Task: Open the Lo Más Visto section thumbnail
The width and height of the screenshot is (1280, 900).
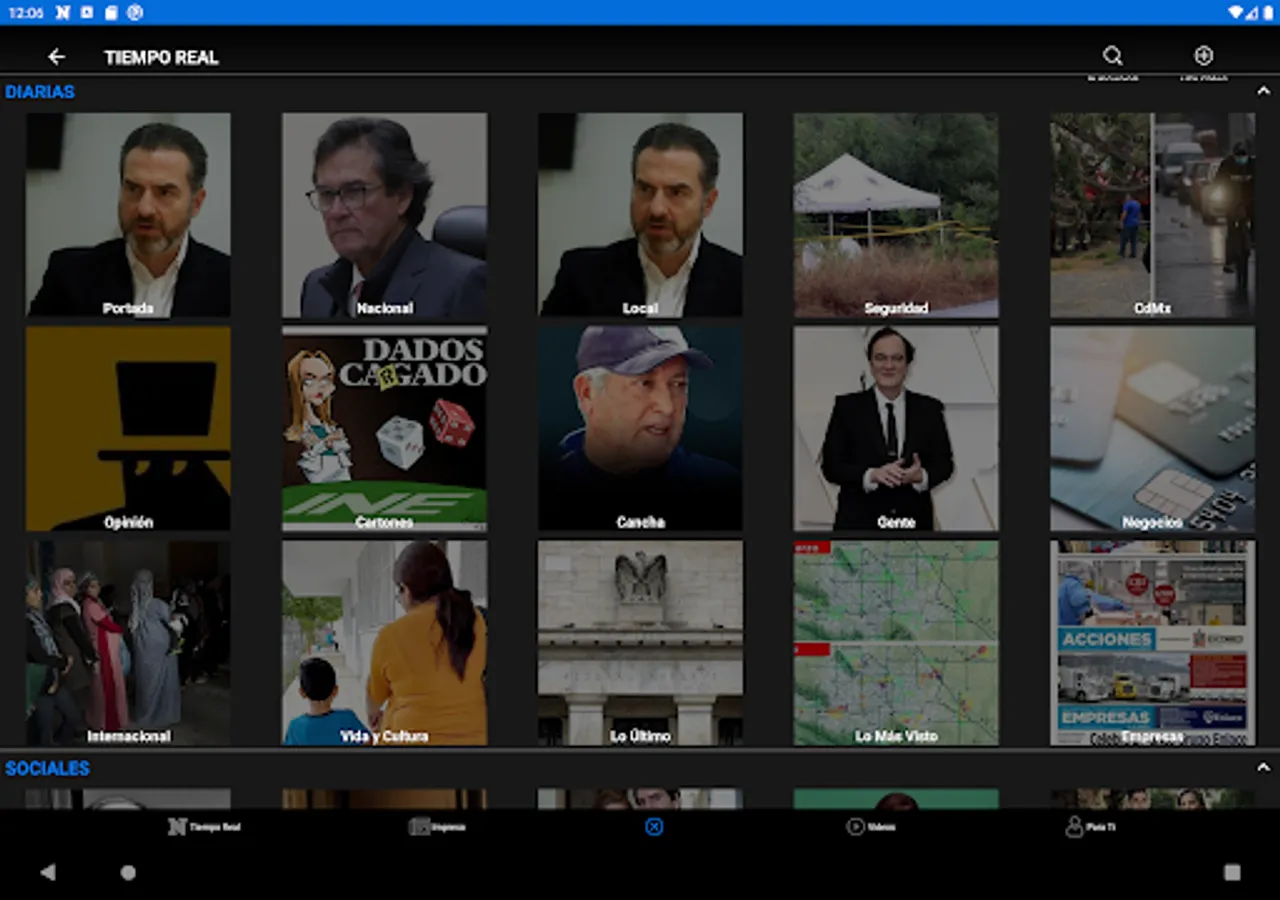Action: point(896,643)
